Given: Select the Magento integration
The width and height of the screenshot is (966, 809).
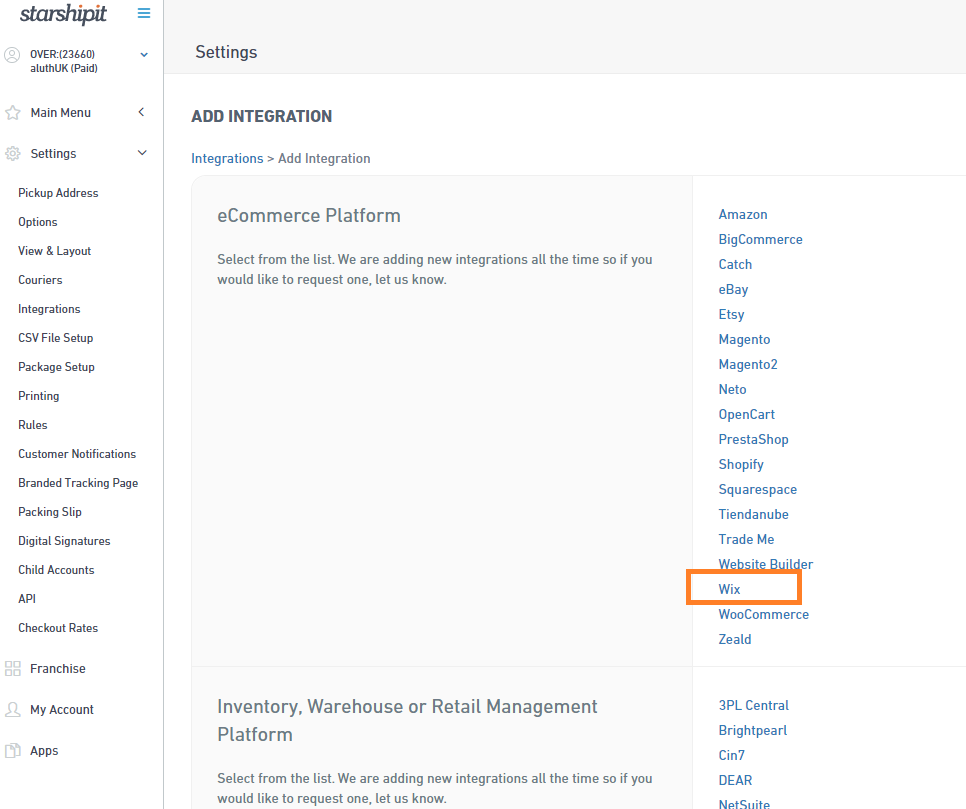Looking at the screenshot, I should coord(744,339).
